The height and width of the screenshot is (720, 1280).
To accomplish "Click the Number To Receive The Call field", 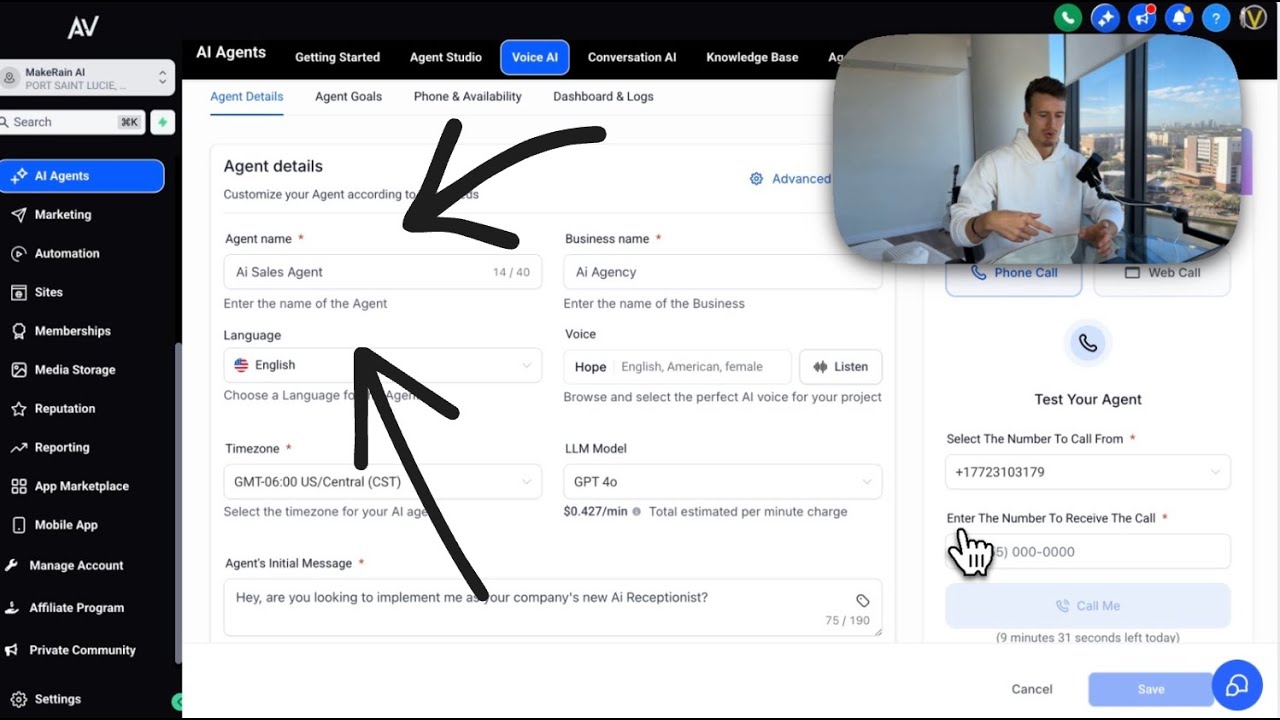I will coord(1088,552).
